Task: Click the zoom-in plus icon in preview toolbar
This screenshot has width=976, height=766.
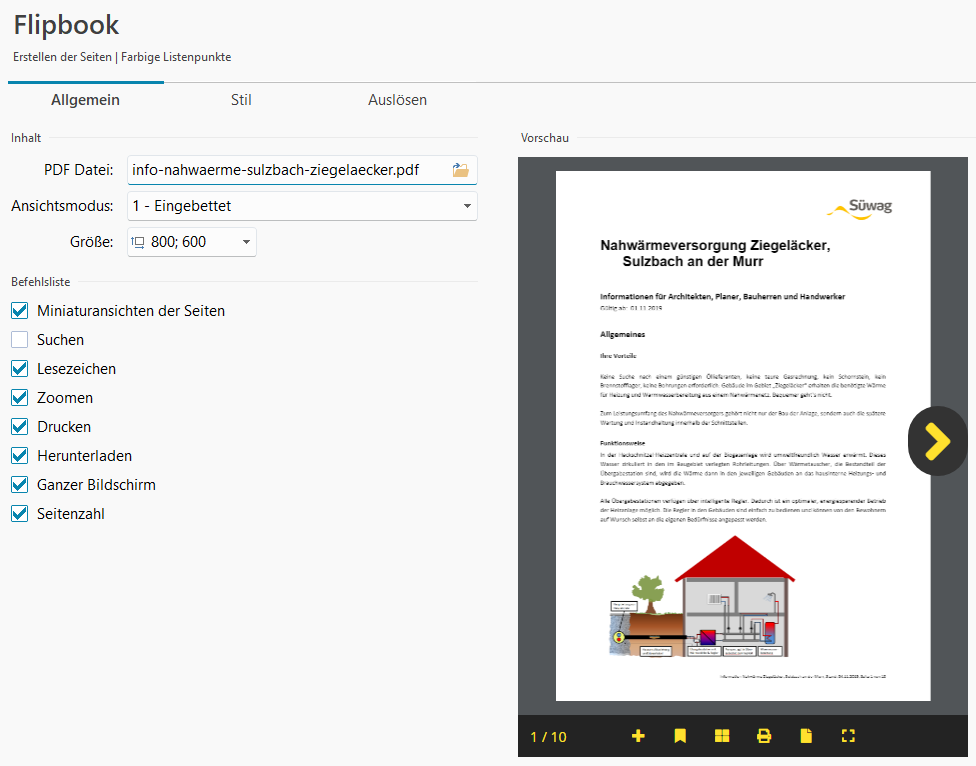Action: pyautogui.click(x=638, y=736)
